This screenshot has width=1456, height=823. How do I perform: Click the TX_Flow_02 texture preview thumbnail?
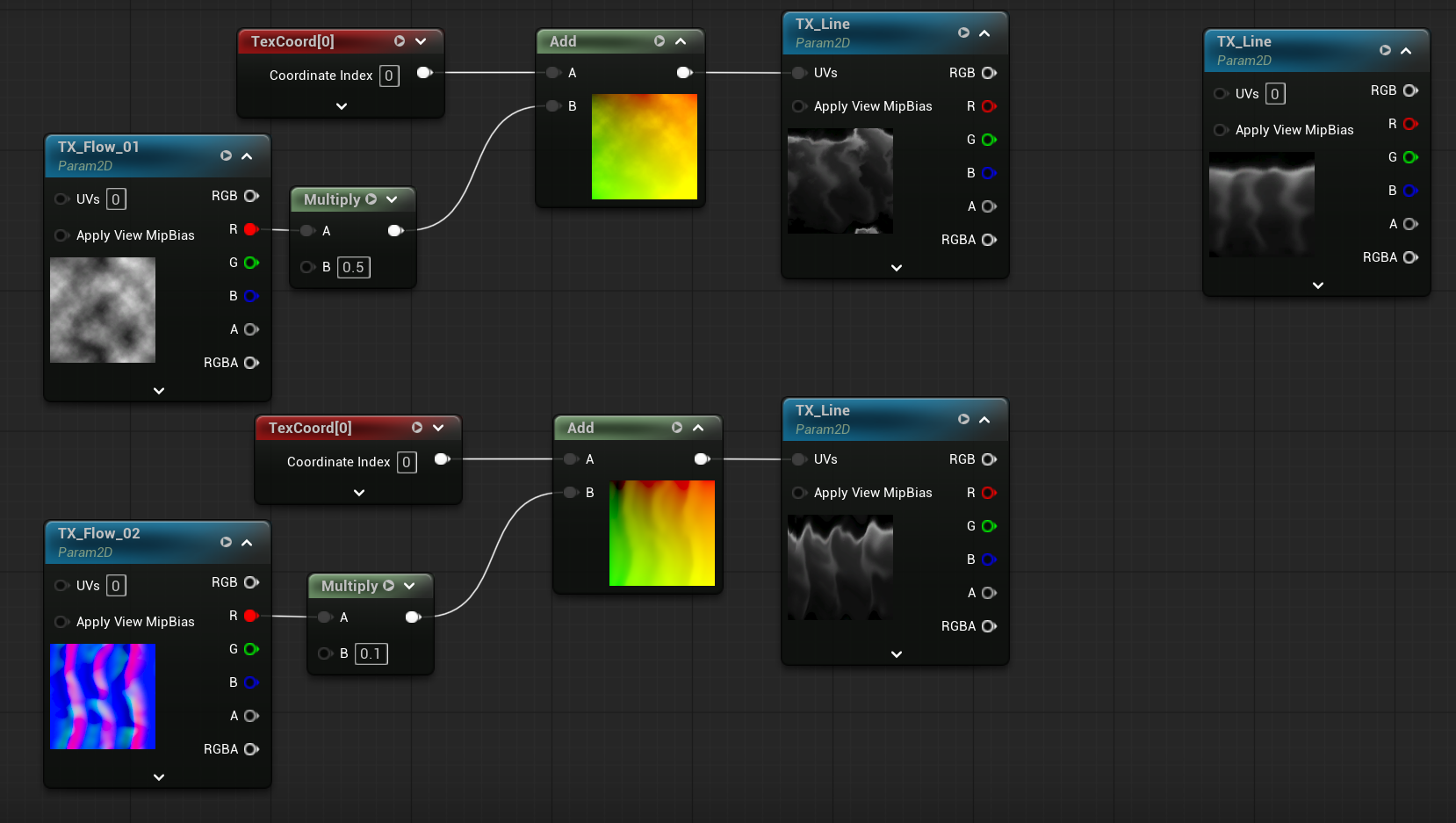pos(103,697)
